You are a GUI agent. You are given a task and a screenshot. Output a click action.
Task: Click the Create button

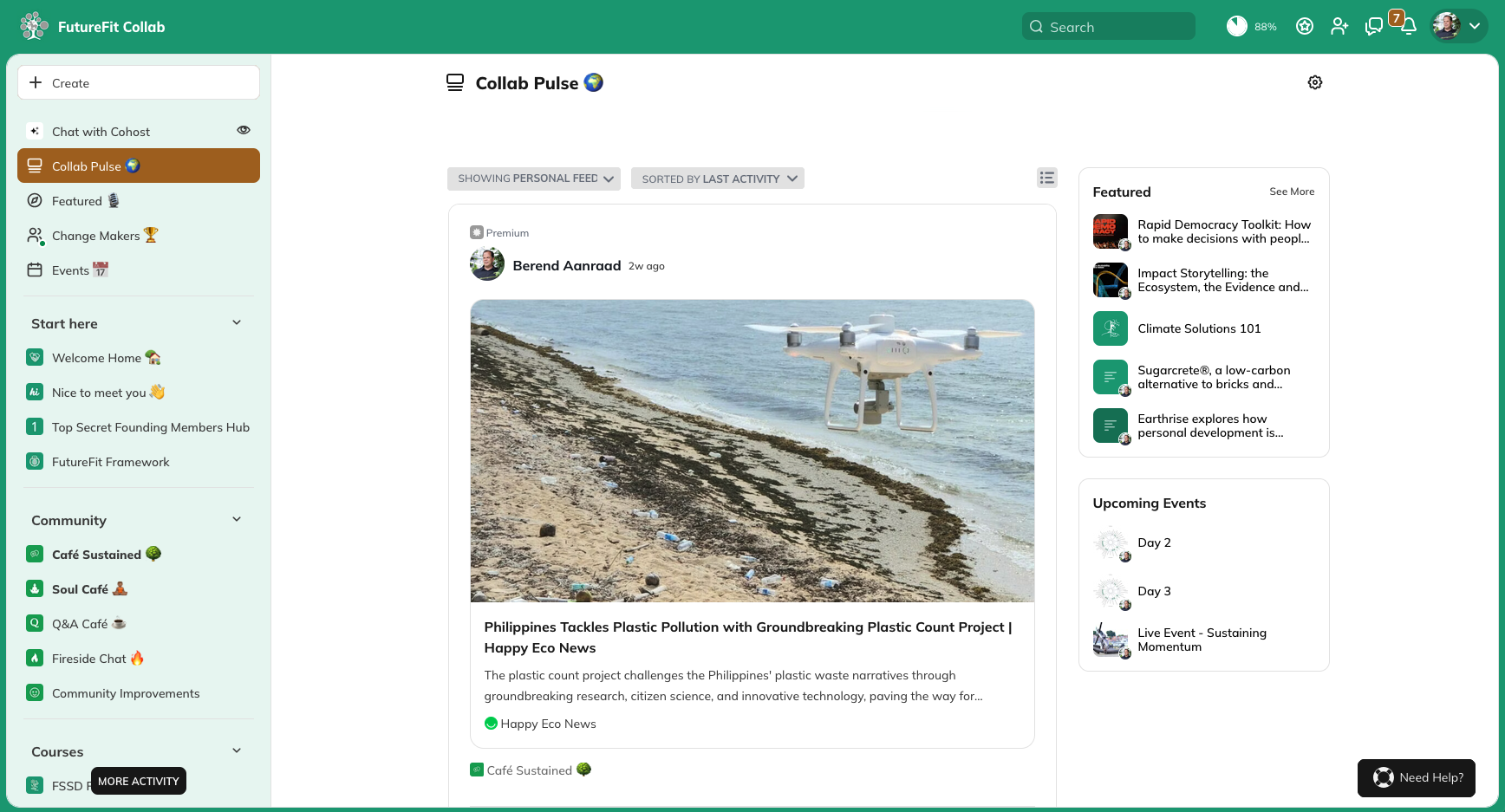click(139, 83)
